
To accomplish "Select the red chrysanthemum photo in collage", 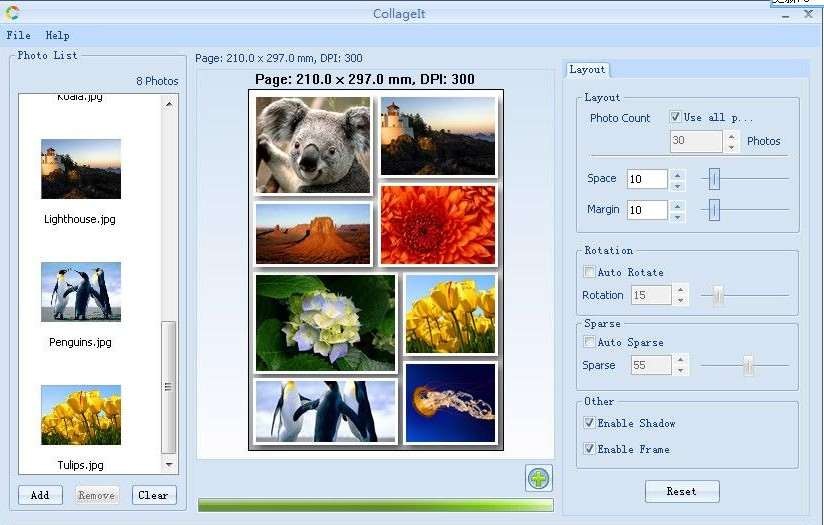I will [438, 224].
